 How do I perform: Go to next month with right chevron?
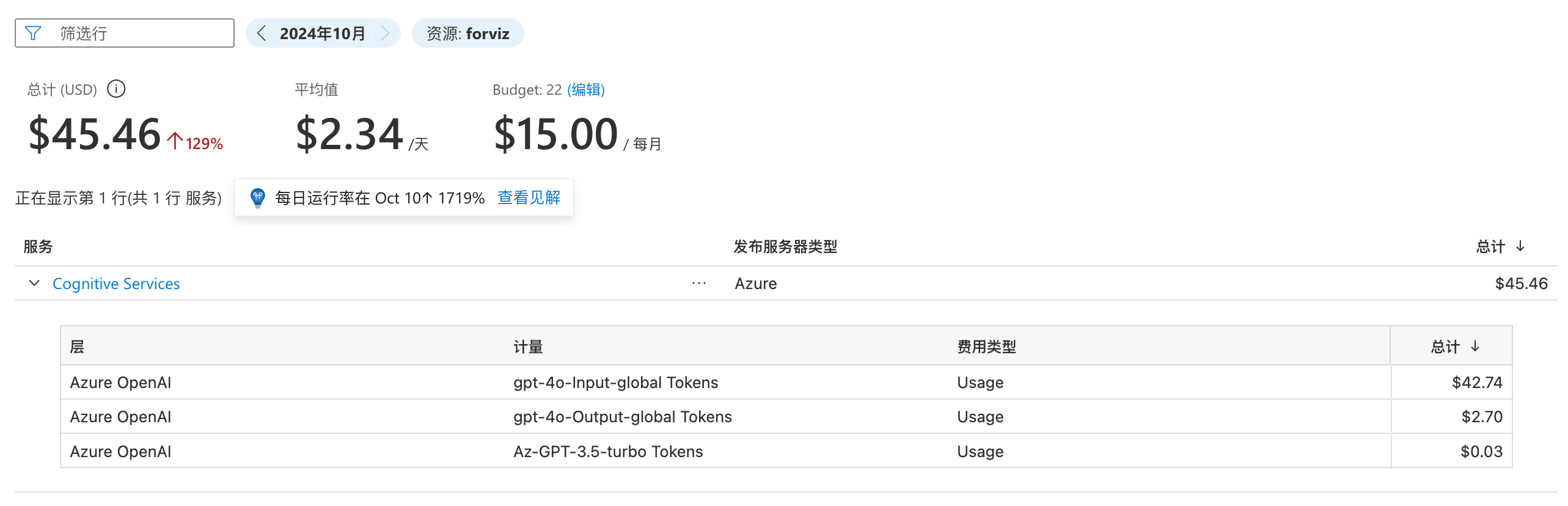coord(385,33)
